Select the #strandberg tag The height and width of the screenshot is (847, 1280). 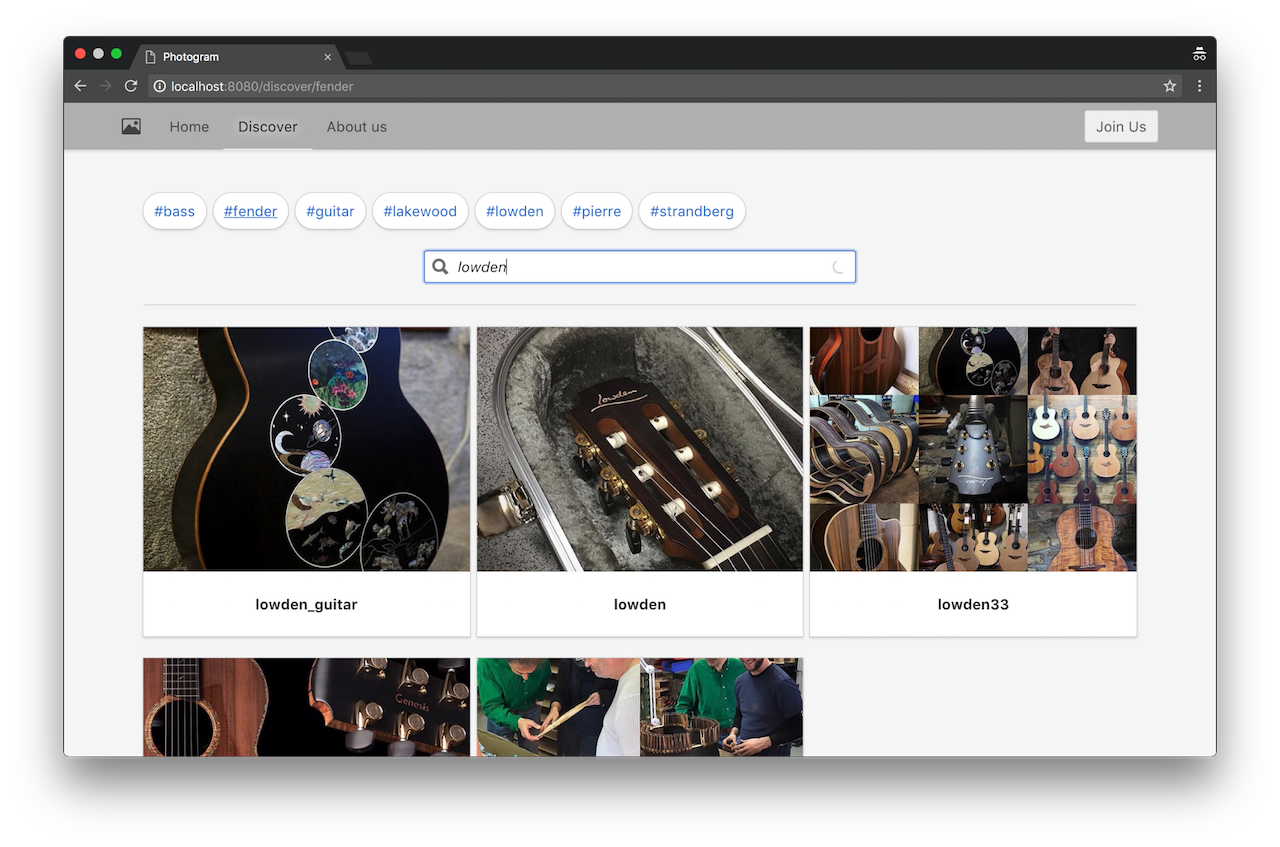692,211
